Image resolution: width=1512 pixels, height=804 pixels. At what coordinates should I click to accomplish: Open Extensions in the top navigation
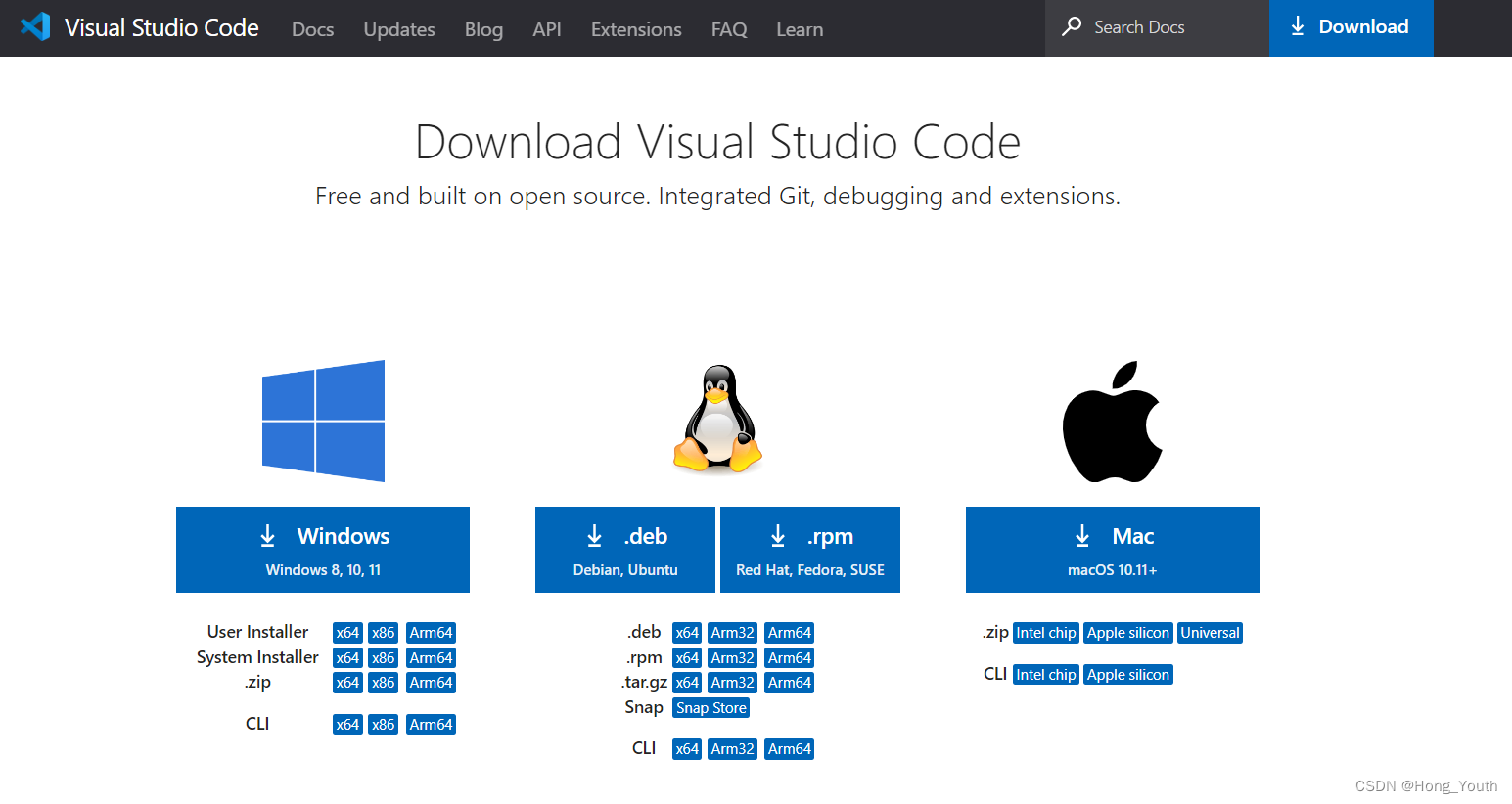(636, 29)
